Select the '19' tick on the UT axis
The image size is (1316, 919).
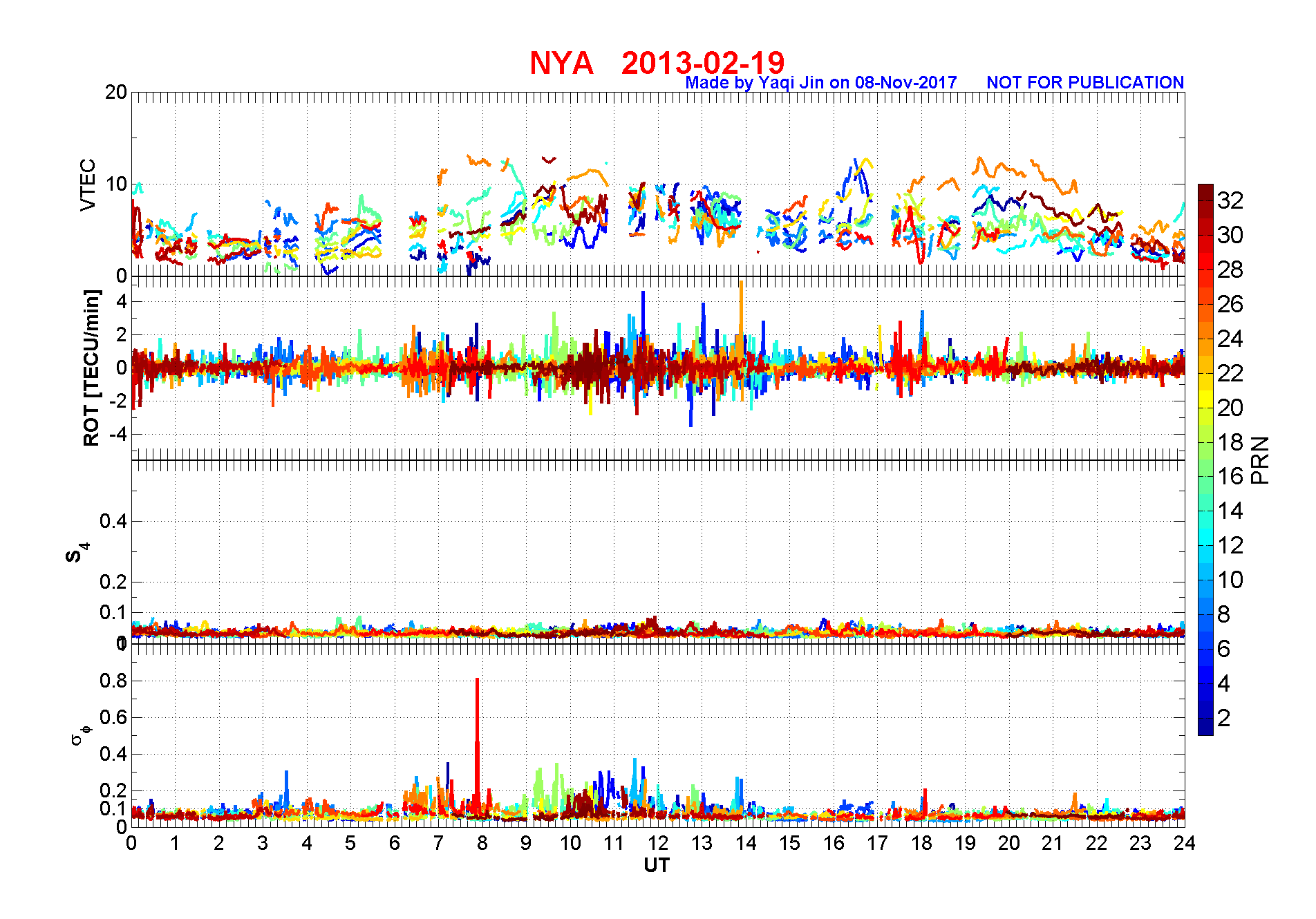click(x=965, y=843)
